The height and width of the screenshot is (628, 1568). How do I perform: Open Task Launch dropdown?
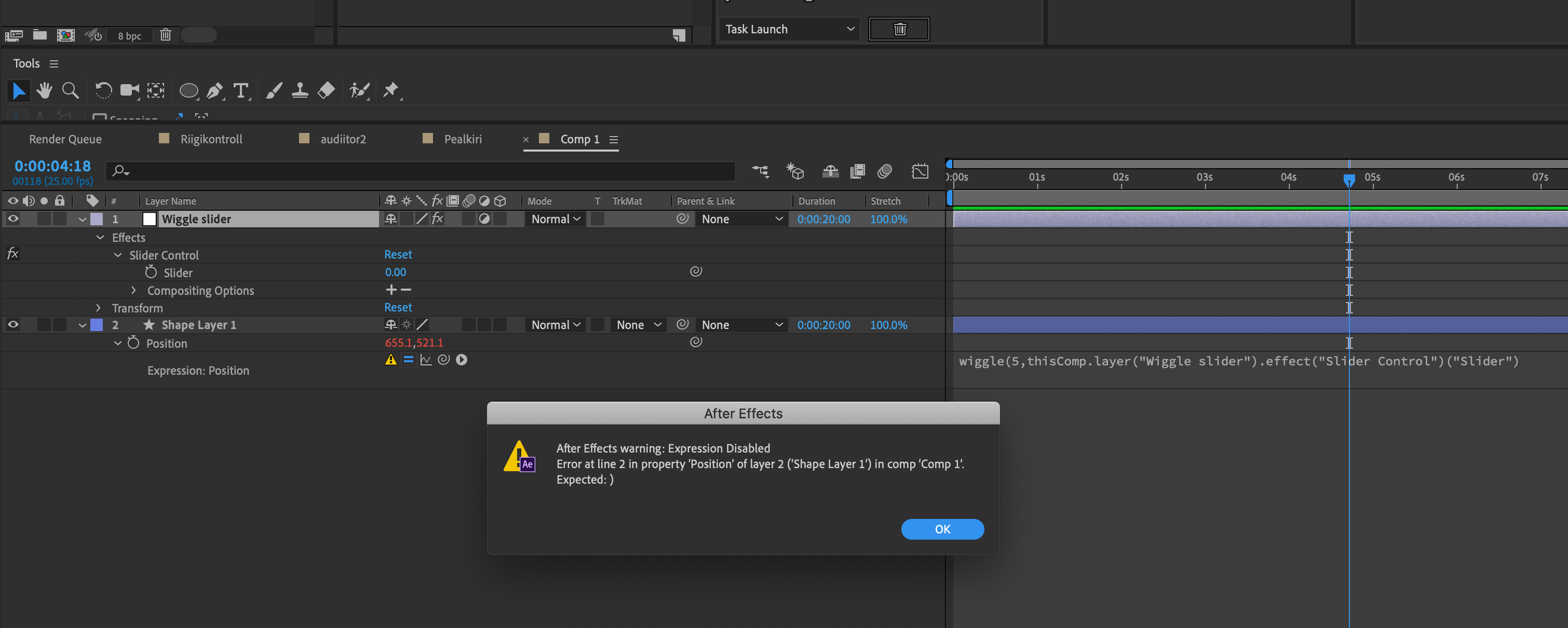pyautogui.click(x=789, y=29)
